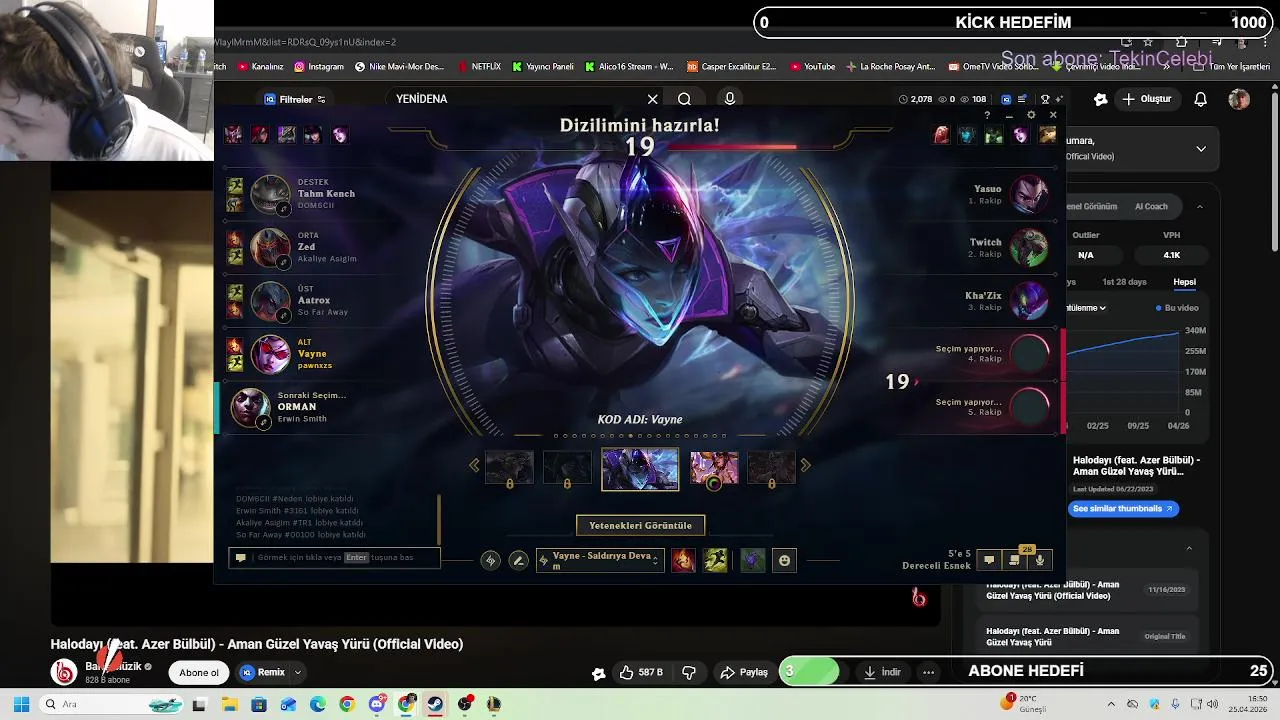
Task: Open the YouTube account avatar
Action: point(1239,99)
